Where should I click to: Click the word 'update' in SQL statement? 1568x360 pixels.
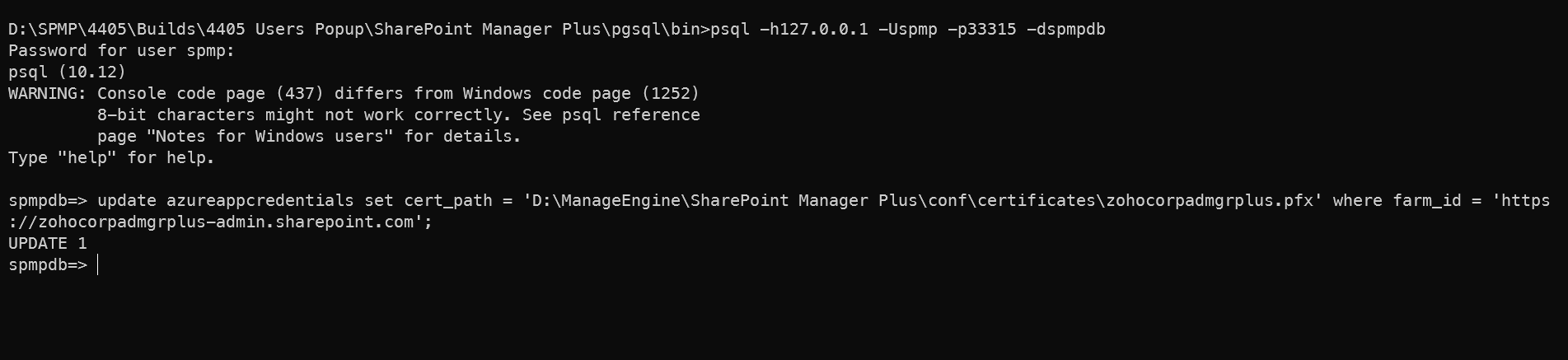127,201
